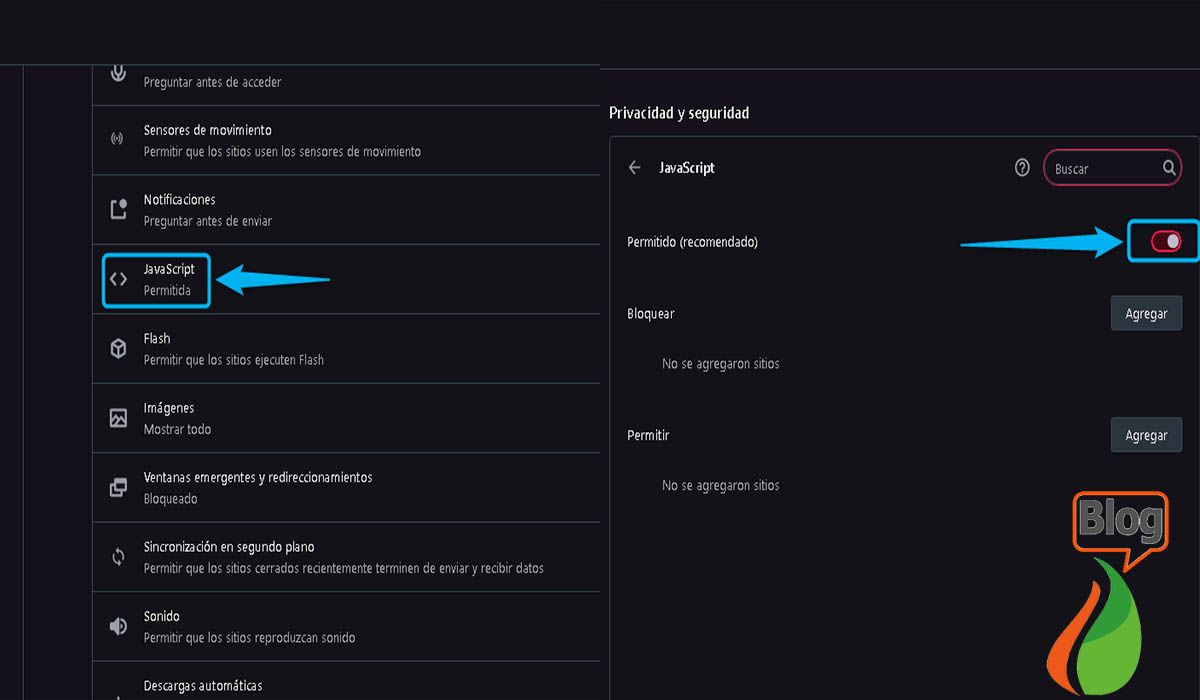
Task: Click Agregar button next to Bloquear
Action: click(1146, 313)
